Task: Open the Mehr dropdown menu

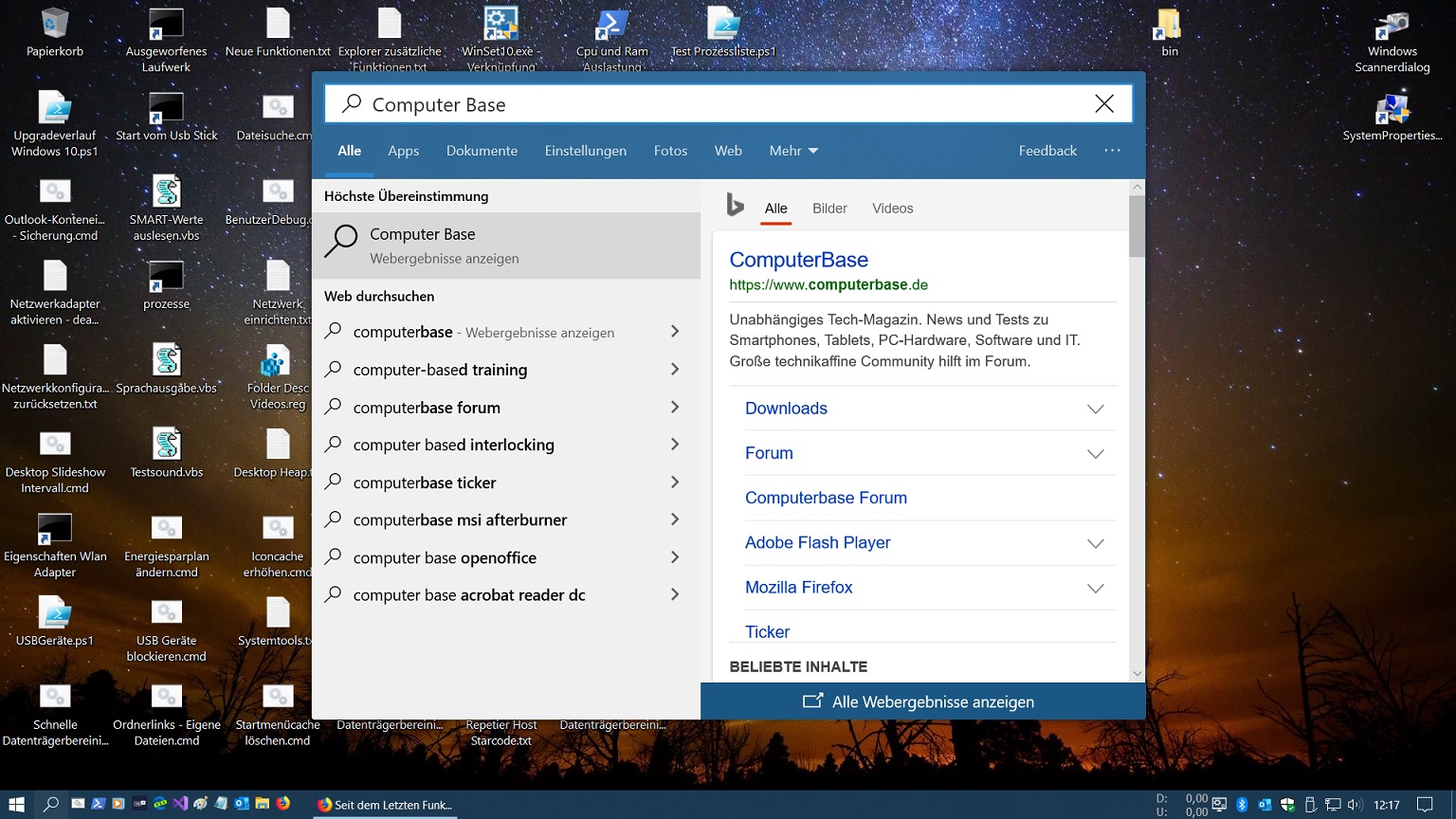Action: pos(793,151)
